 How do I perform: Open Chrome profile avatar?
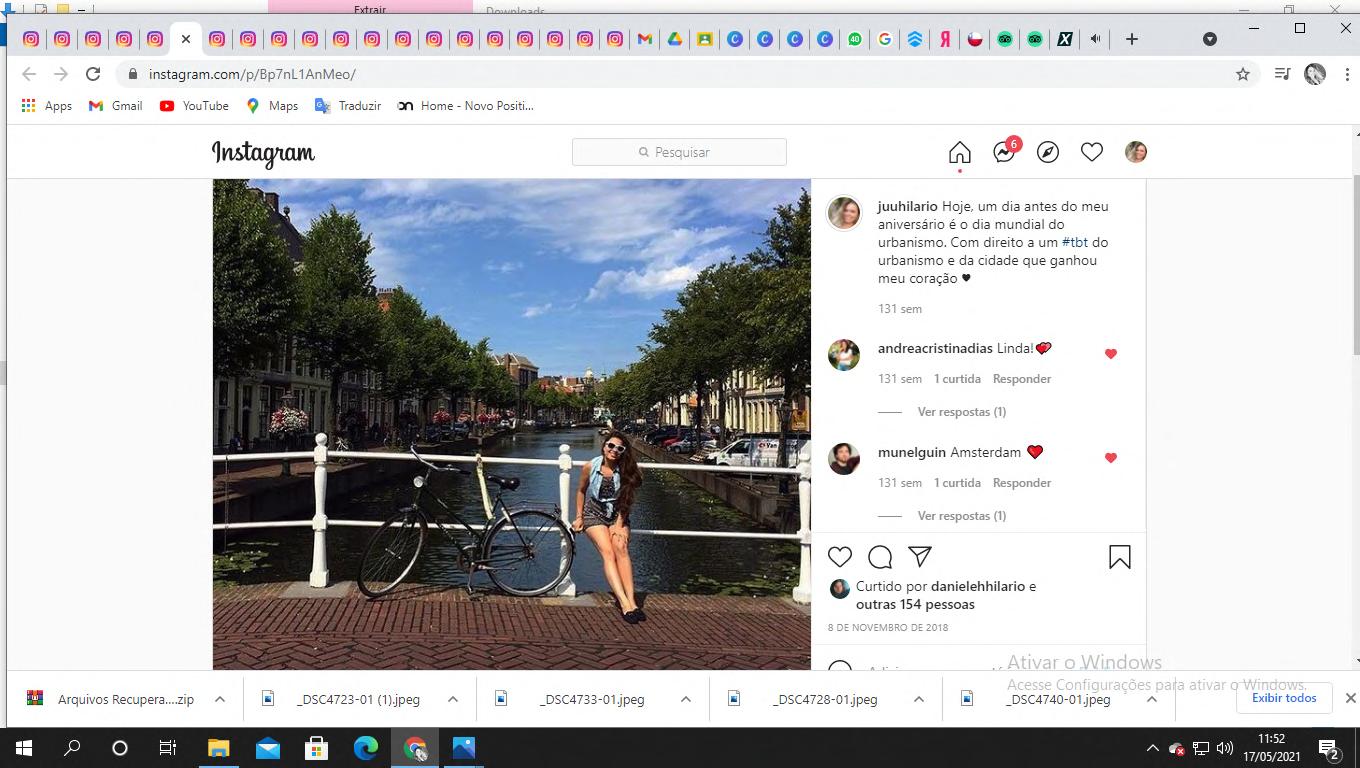click(1315, 74)
